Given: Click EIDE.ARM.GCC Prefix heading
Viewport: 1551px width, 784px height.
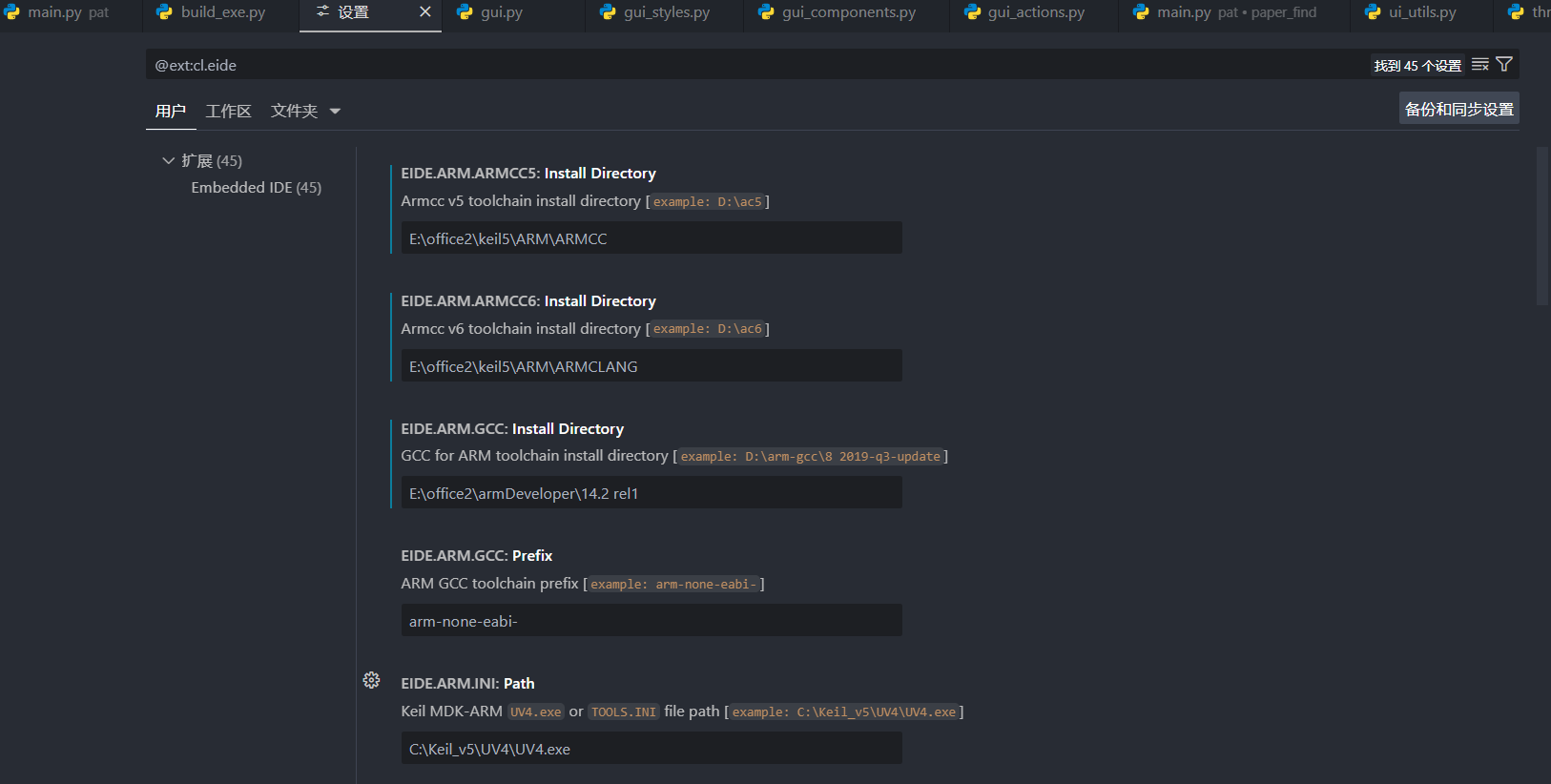Looking at the screenshot, I should (477, 555).
